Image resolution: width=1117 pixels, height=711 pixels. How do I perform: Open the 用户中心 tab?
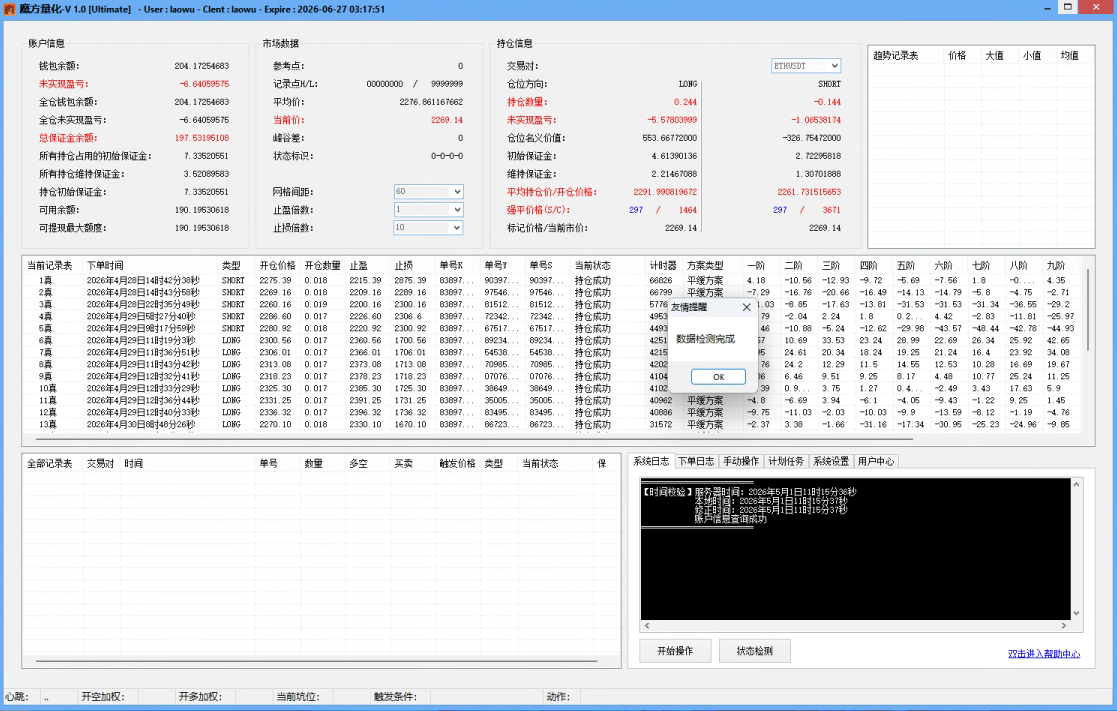click(876, 461)
